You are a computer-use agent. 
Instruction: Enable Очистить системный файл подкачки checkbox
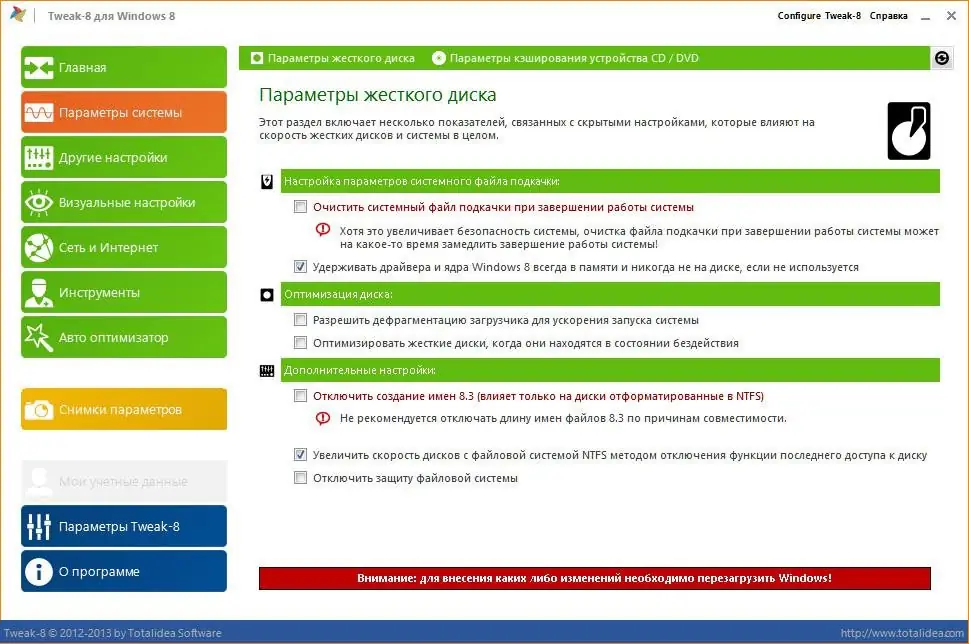click(x=300, y=206)
